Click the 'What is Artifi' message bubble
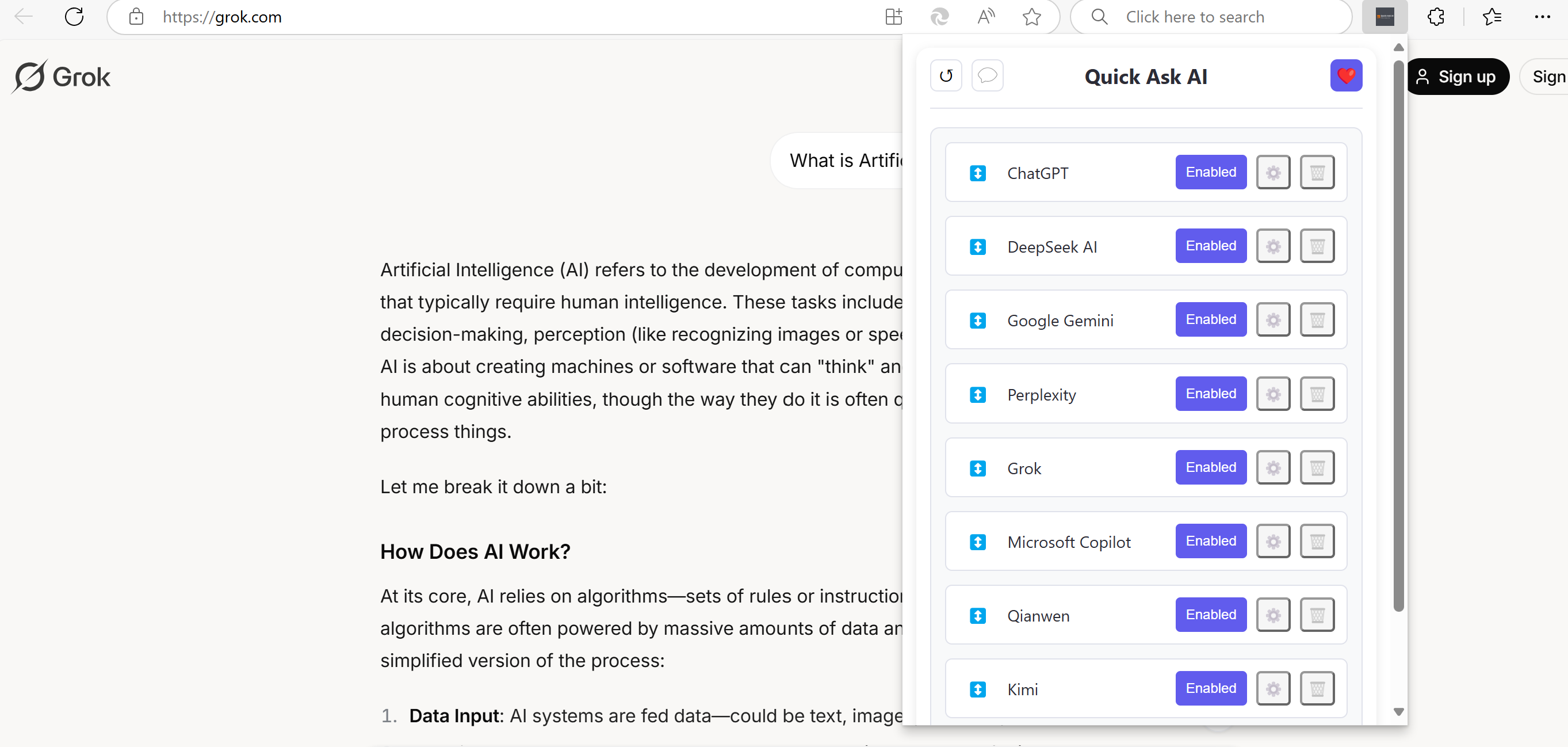 click(x=837, y=160)
